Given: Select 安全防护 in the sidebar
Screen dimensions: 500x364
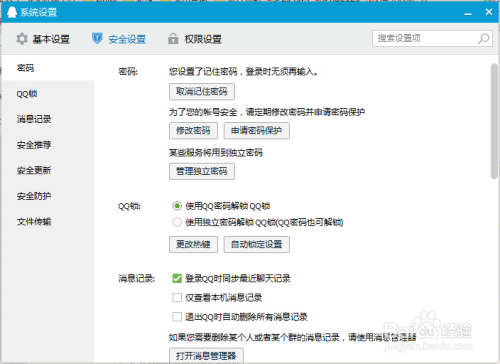Looking at the screenshot, I should click(x=48, y=196).
